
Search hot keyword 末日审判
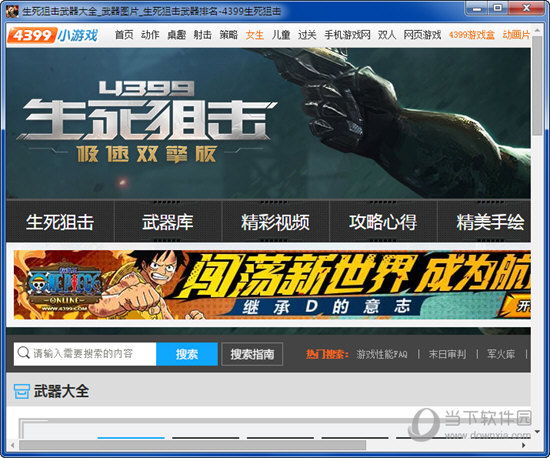448,354
